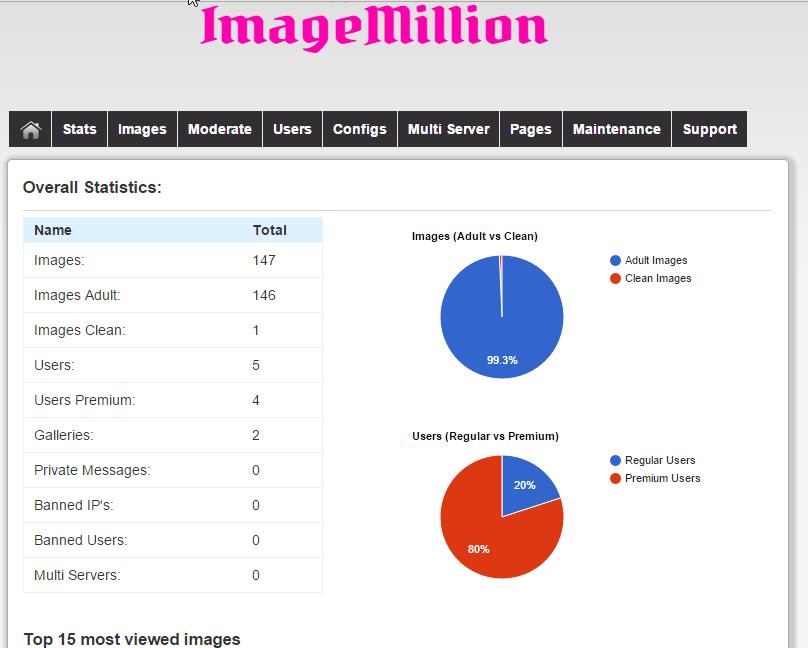Select the Clean Images legend swatch

tap(615, 279)
